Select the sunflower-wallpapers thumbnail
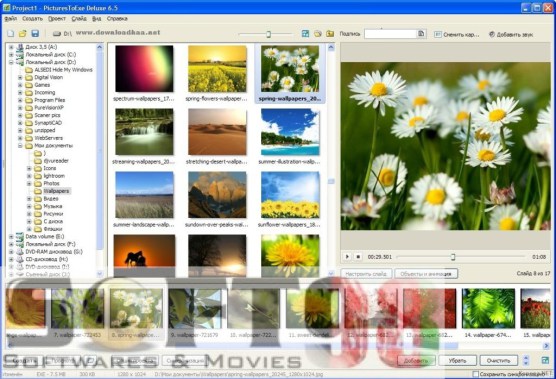The height and width of the screenshot is (379, 556). [290, 195]
